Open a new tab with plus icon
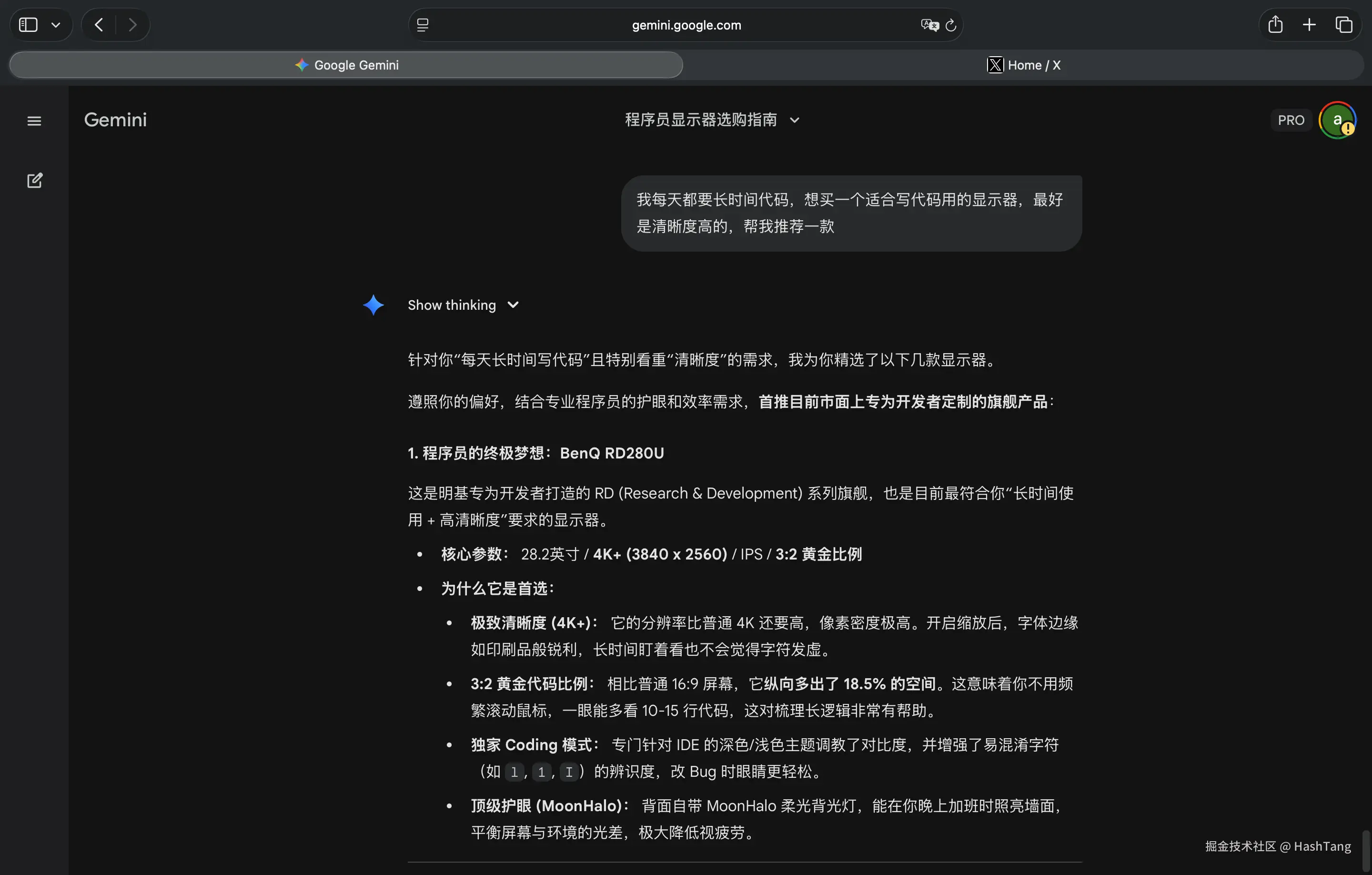 click(x=1309, y=25)
